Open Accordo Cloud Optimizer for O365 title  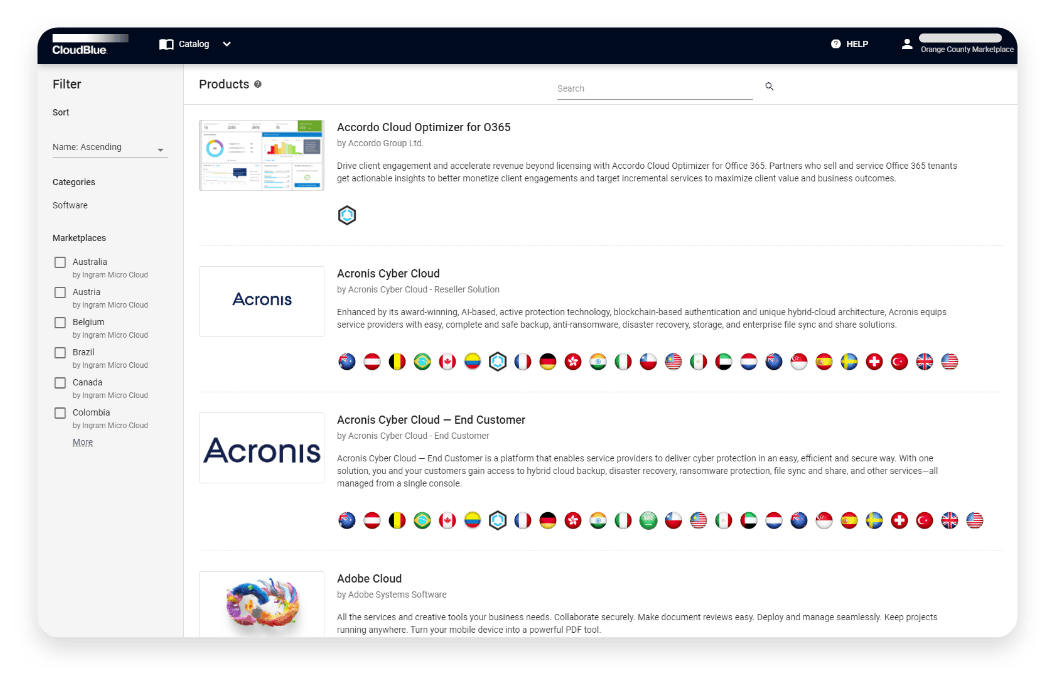coord(424,127)
